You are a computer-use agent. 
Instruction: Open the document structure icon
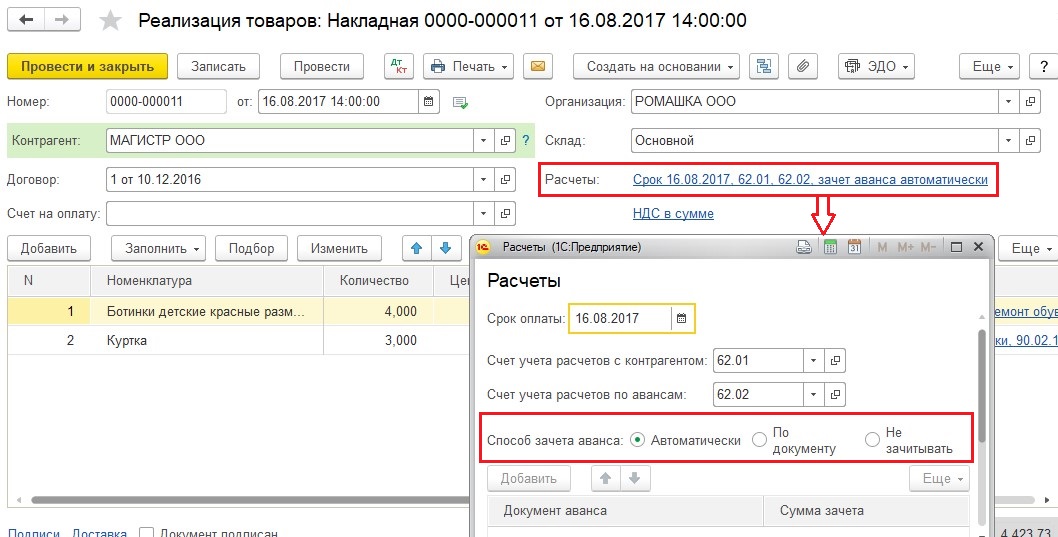(x=764, y=66)
